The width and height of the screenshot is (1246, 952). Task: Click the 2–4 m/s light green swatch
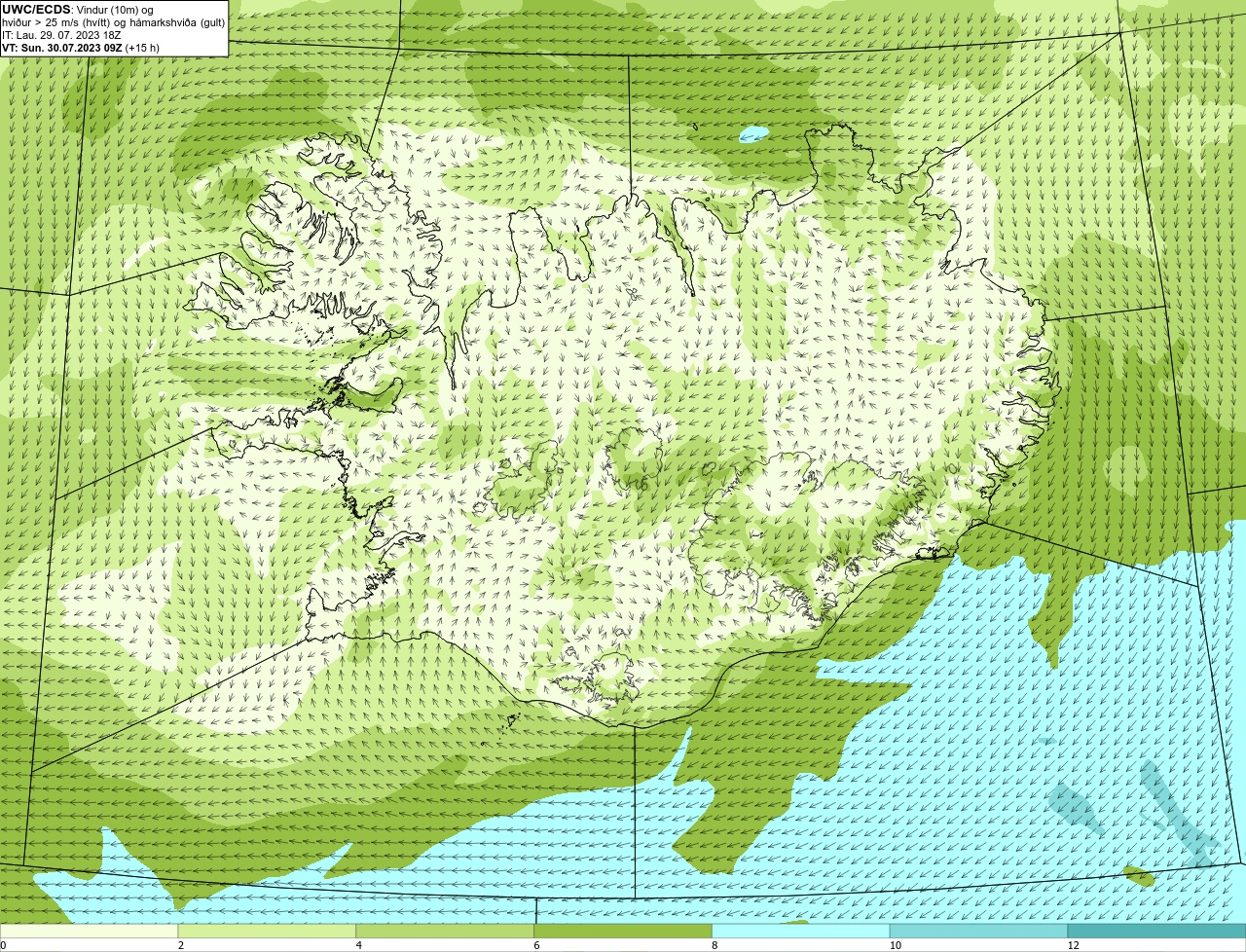[x=267, y=932]
